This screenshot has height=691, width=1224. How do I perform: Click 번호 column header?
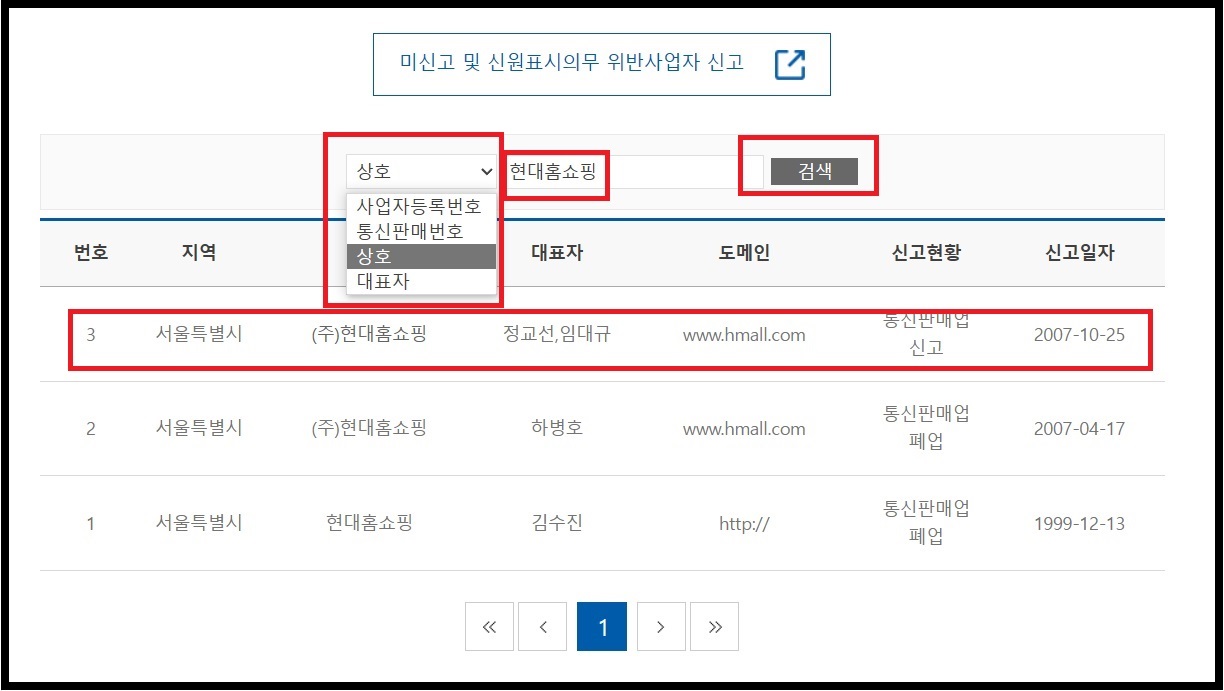91,253
